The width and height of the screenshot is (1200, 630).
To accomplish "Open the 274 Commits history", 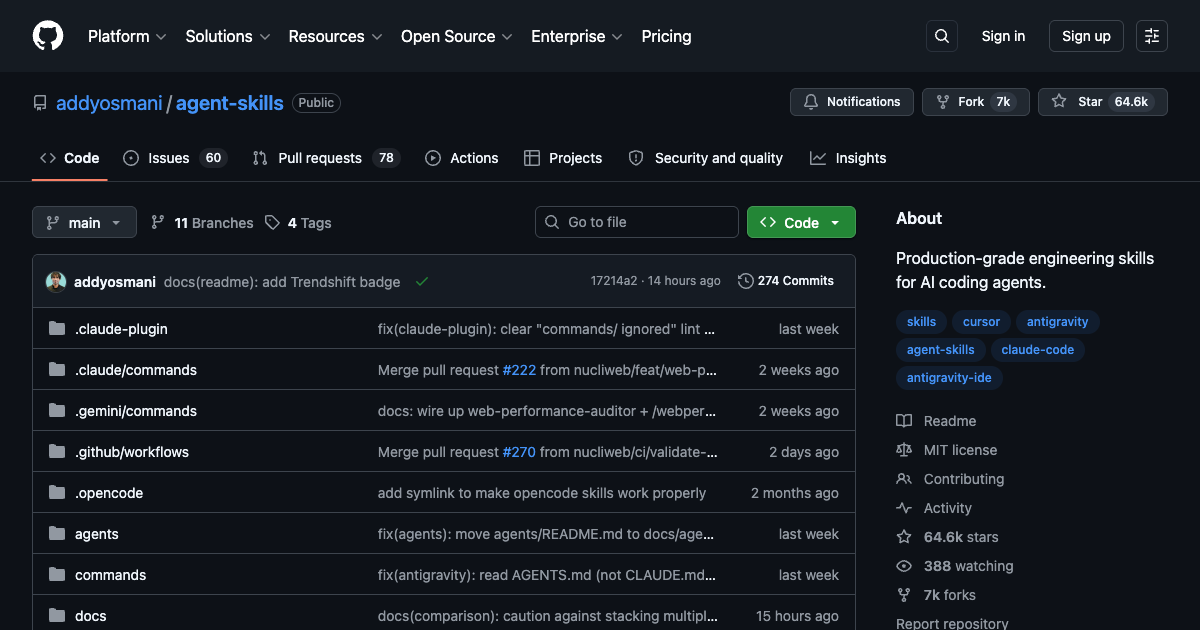I will tap(786, 281).
